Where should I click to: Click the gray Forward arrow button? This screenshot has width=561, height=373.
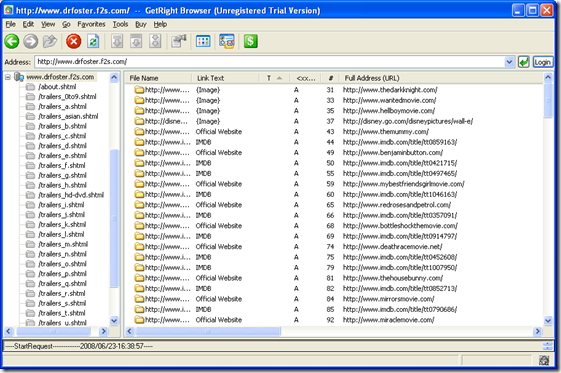[31, 41]
